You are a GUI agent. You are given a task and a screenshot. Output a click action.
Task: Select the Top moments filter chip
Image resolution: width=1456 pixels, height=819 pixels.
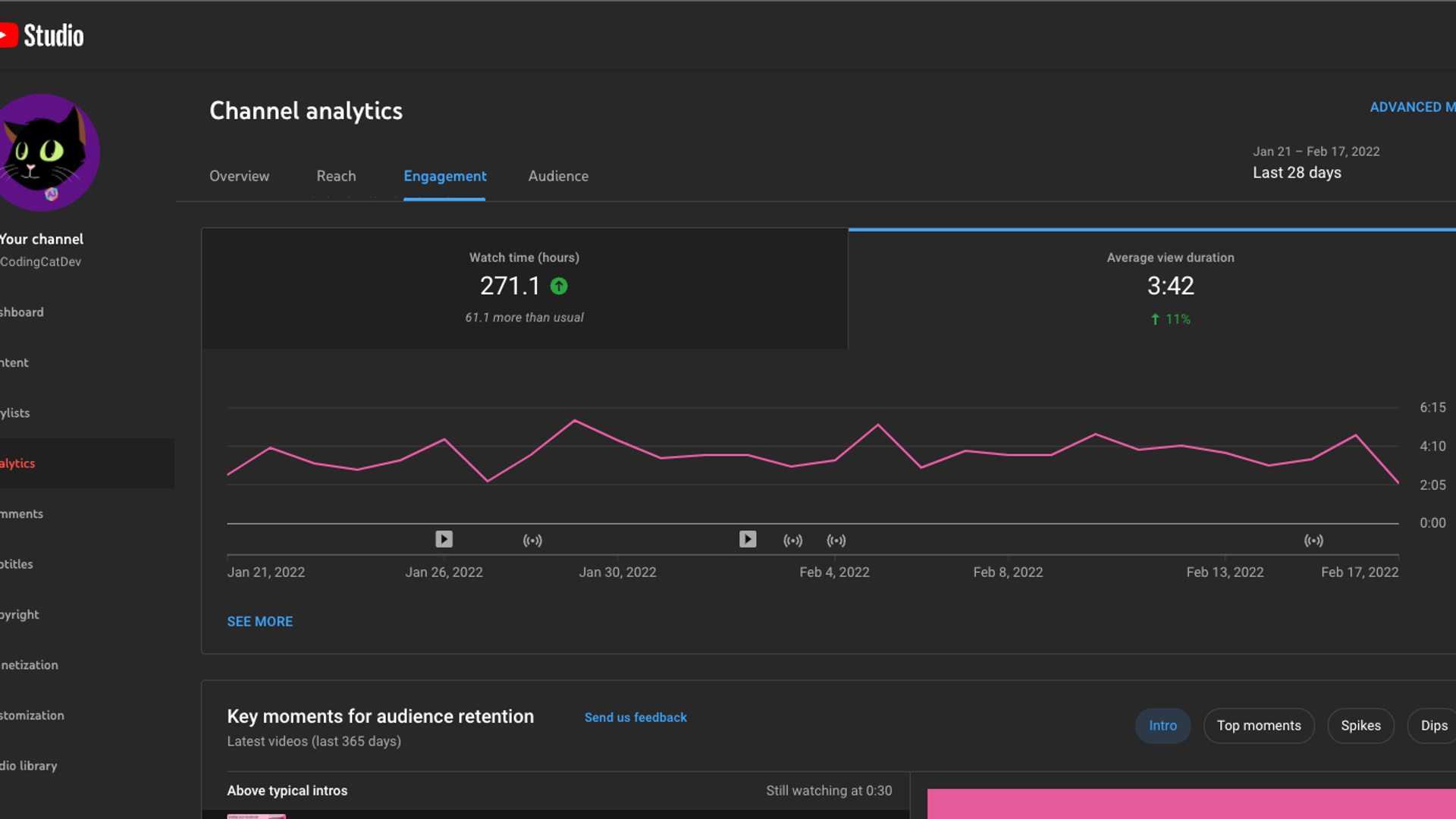tap(1259, 726)
